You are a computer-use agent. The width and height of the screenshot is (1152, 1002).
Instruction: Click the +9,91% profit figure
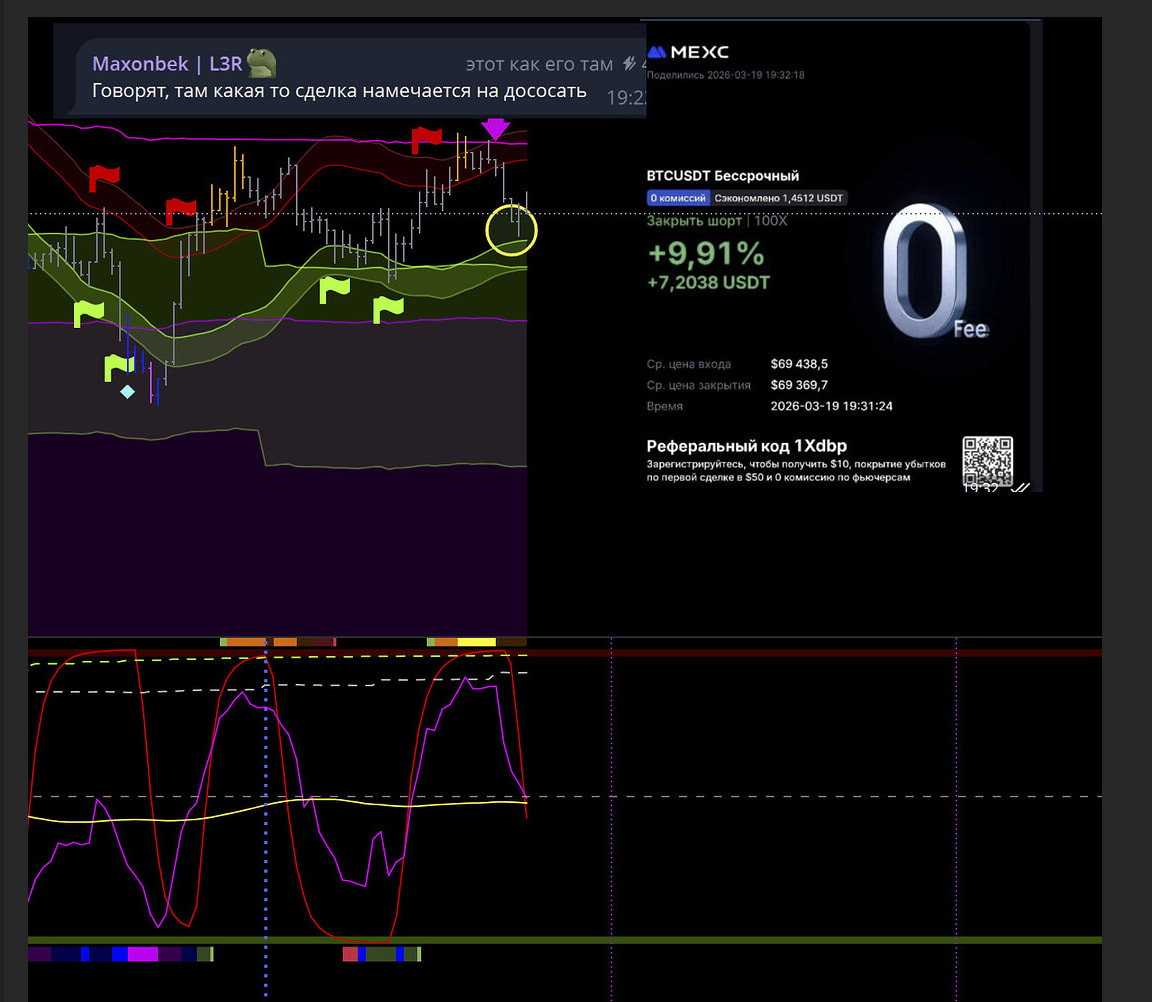pos(705,254)
